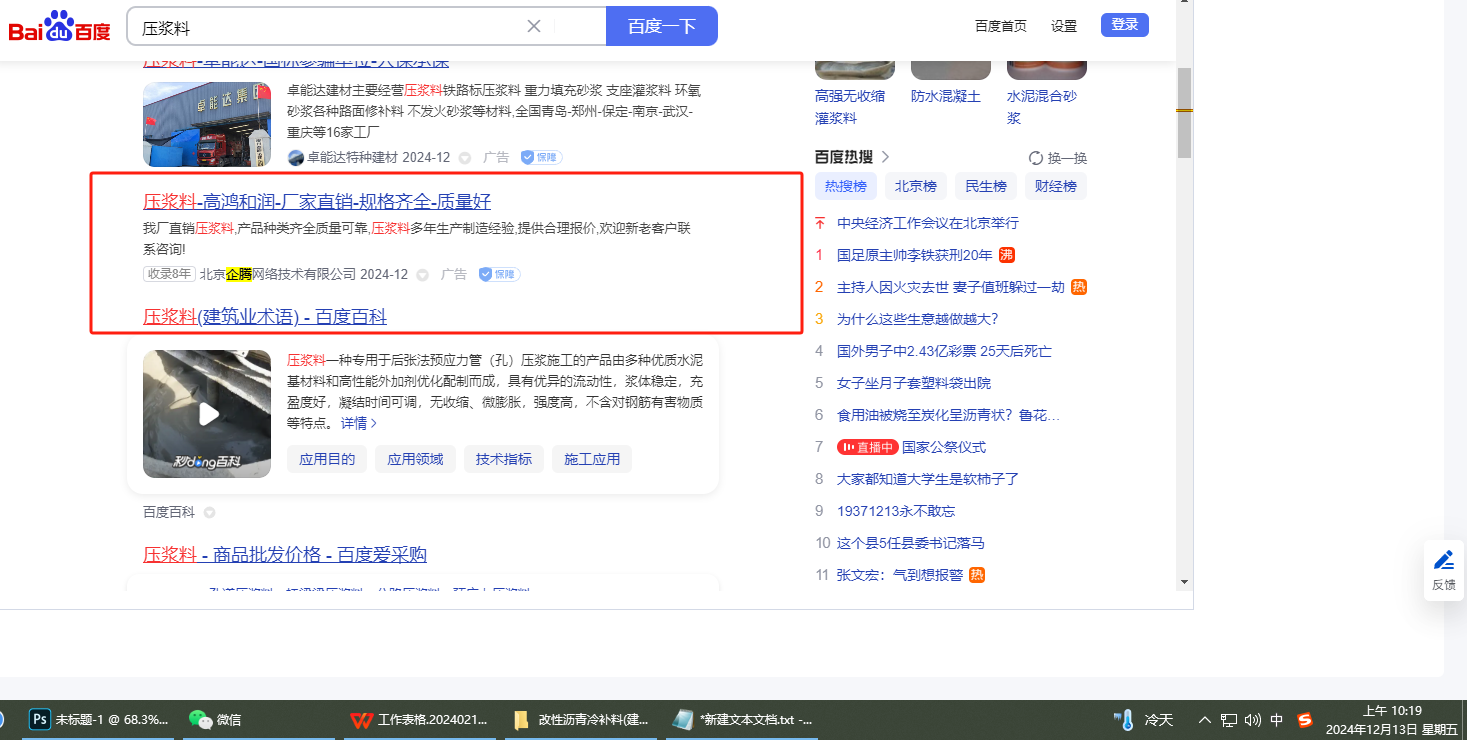The image size is (1467, 740).
Task: Open the WPS 工作表格 taskbar item
Action: (420, 719)
